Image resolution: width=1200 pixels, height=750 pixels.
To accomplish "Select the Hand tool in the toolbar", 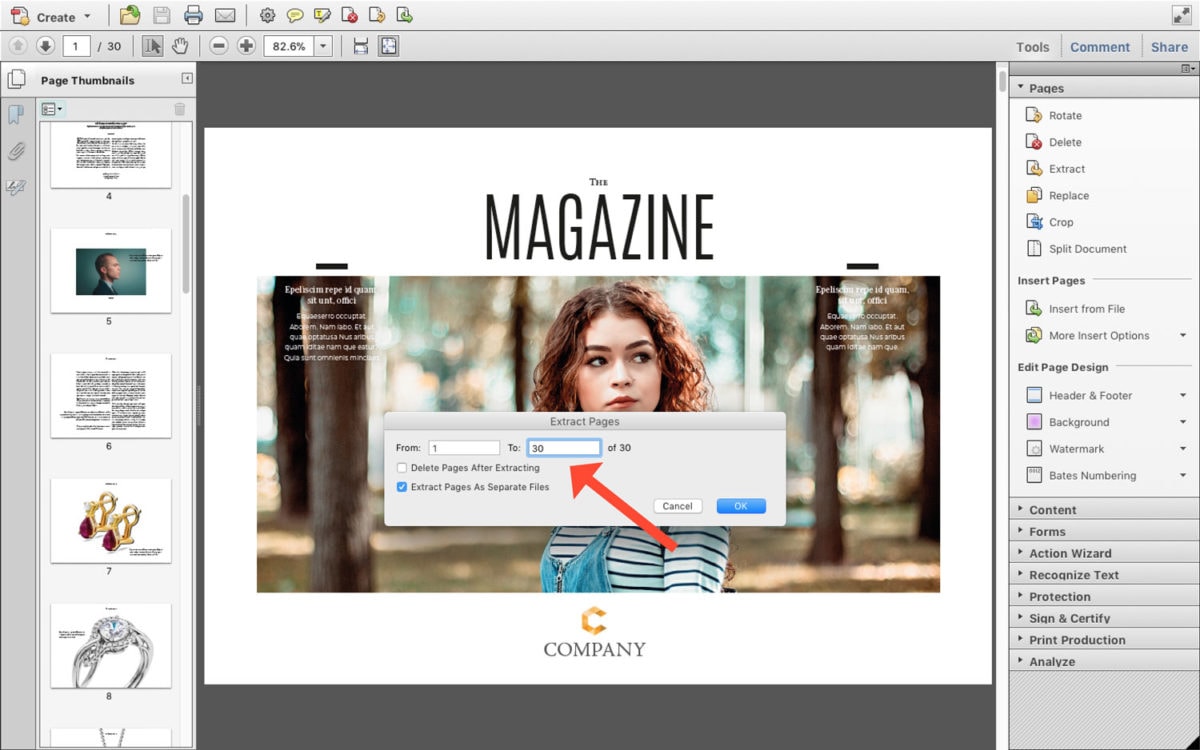I will coord(181,45).
